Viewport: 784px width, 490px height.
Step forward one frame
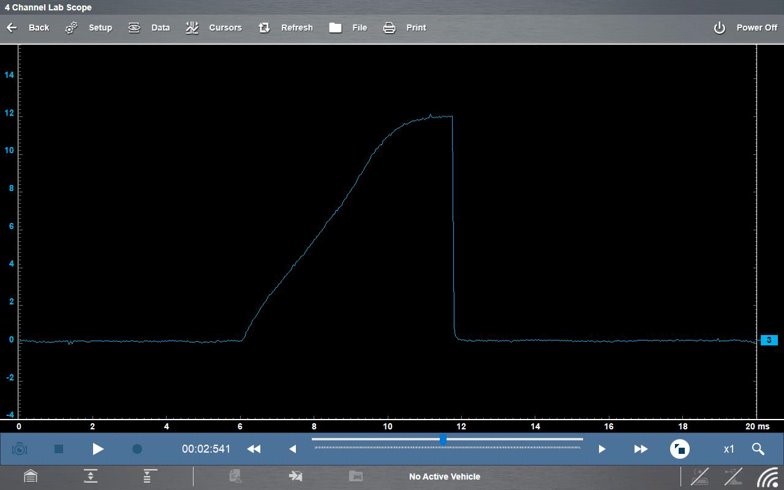coord(602,449)
